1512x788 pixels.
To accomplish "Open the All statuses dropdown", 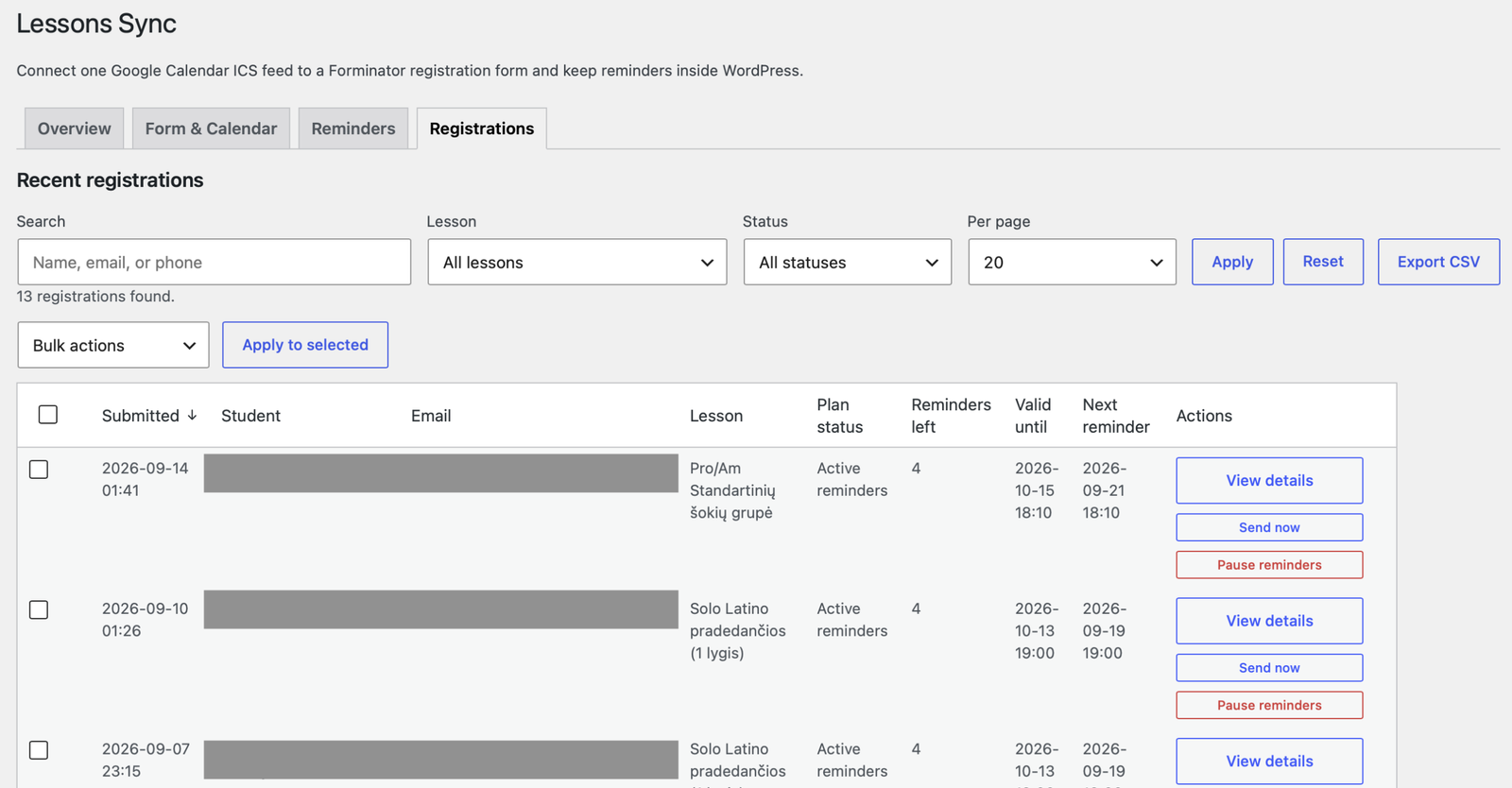I will pos(848,262).
